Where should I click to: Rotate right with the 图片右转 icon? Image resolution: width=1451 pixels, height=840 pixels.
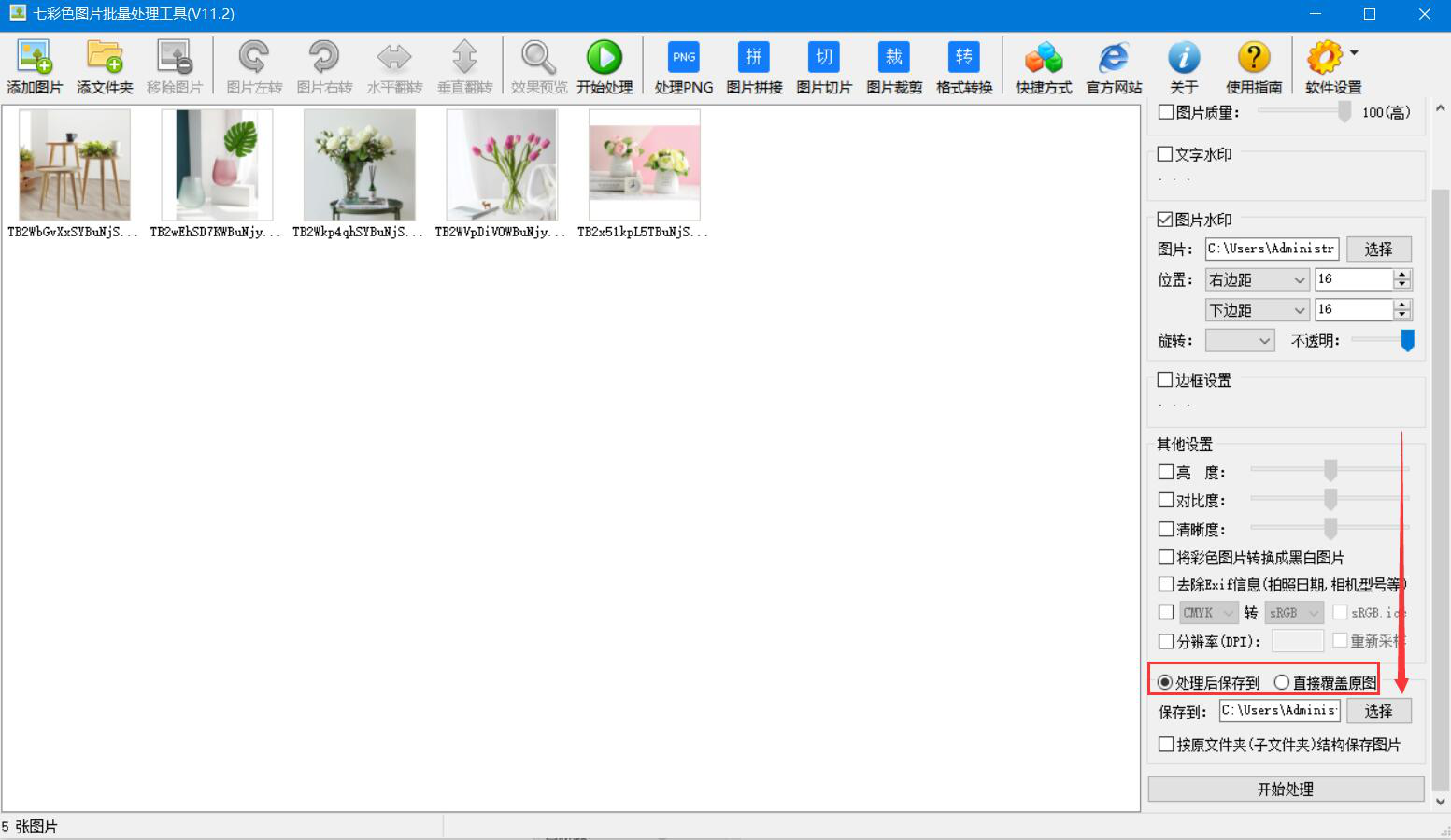[x=324, y=57]
